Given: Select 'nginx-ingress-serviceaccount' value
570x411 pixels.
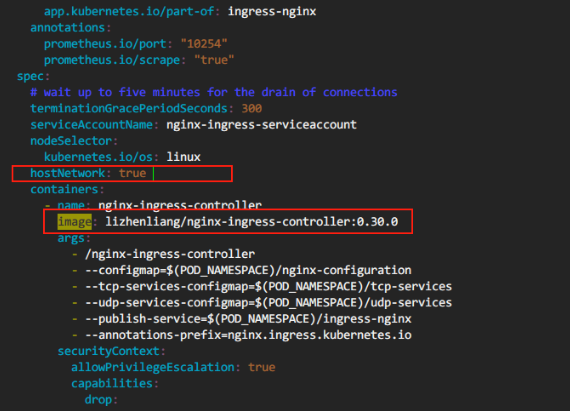Looking at the screenshot, I should point(261,125).
